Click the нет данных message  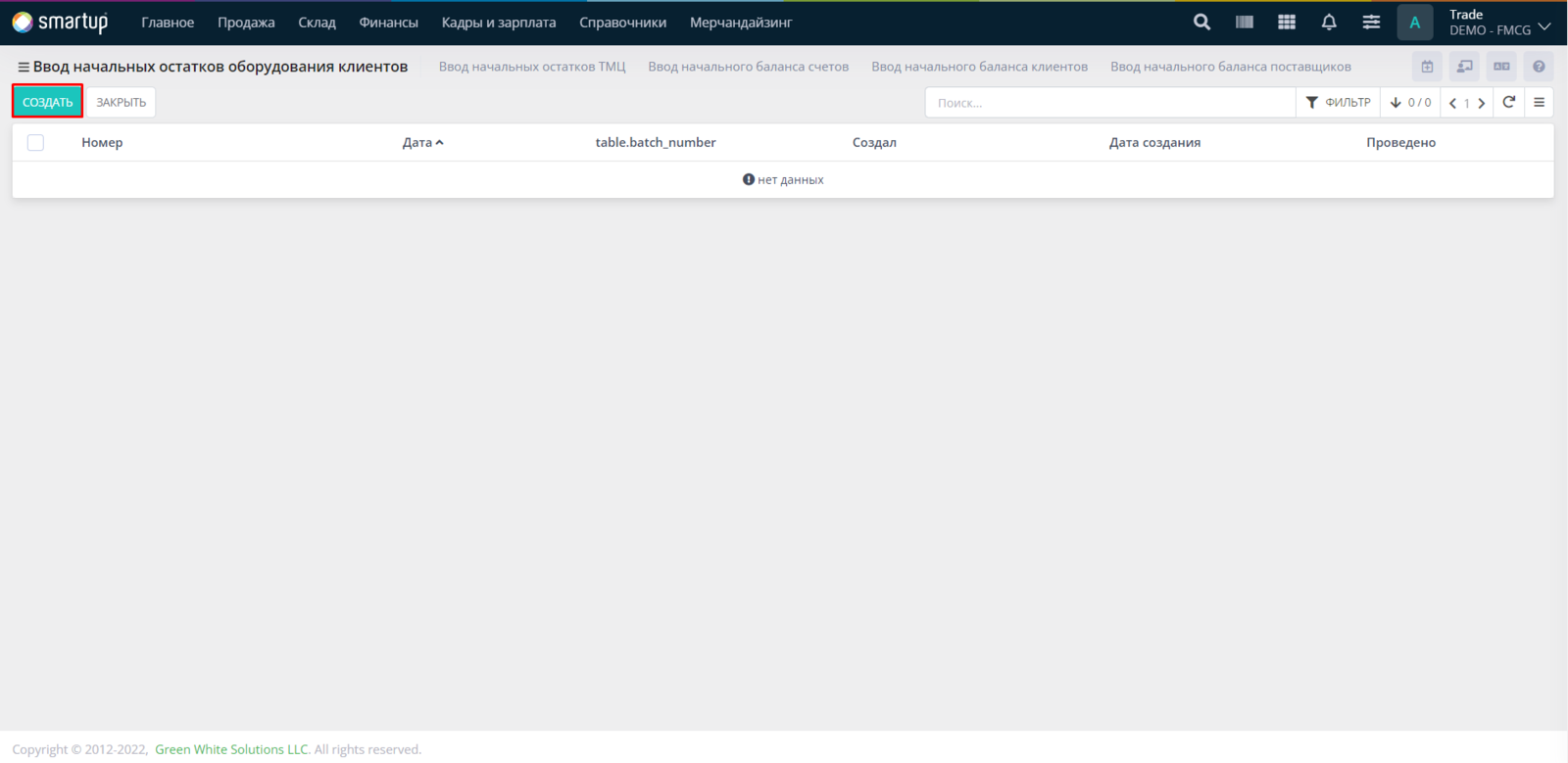click(783, 179)
